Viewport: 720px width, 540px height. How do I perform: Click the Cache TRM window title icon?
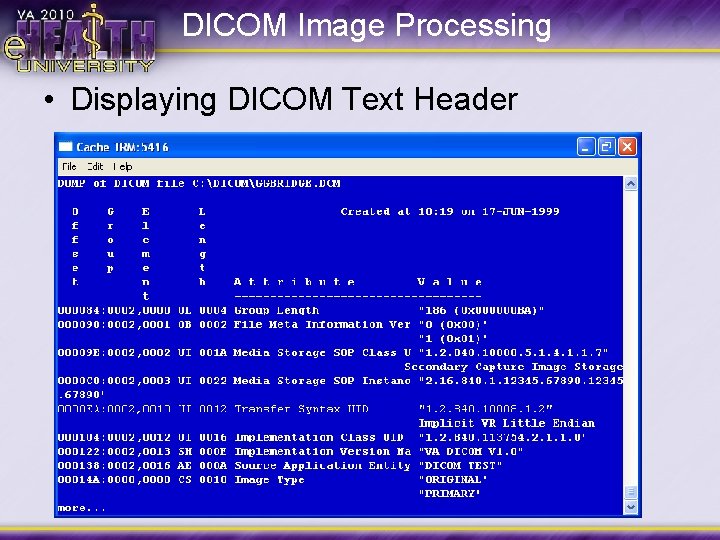tap(66, 147)
